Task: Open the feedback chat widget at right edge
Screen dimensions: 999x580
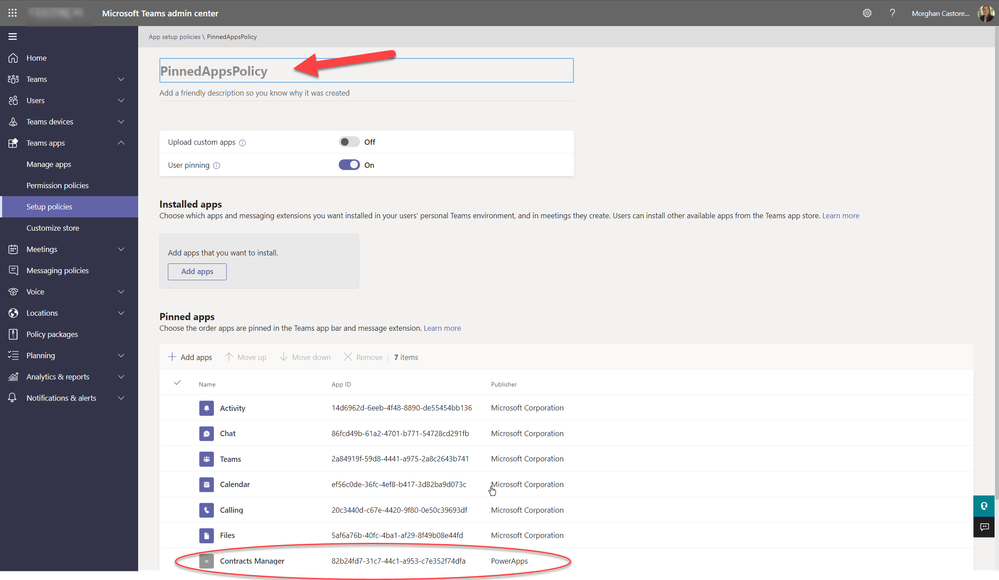Action: [984, 526]
